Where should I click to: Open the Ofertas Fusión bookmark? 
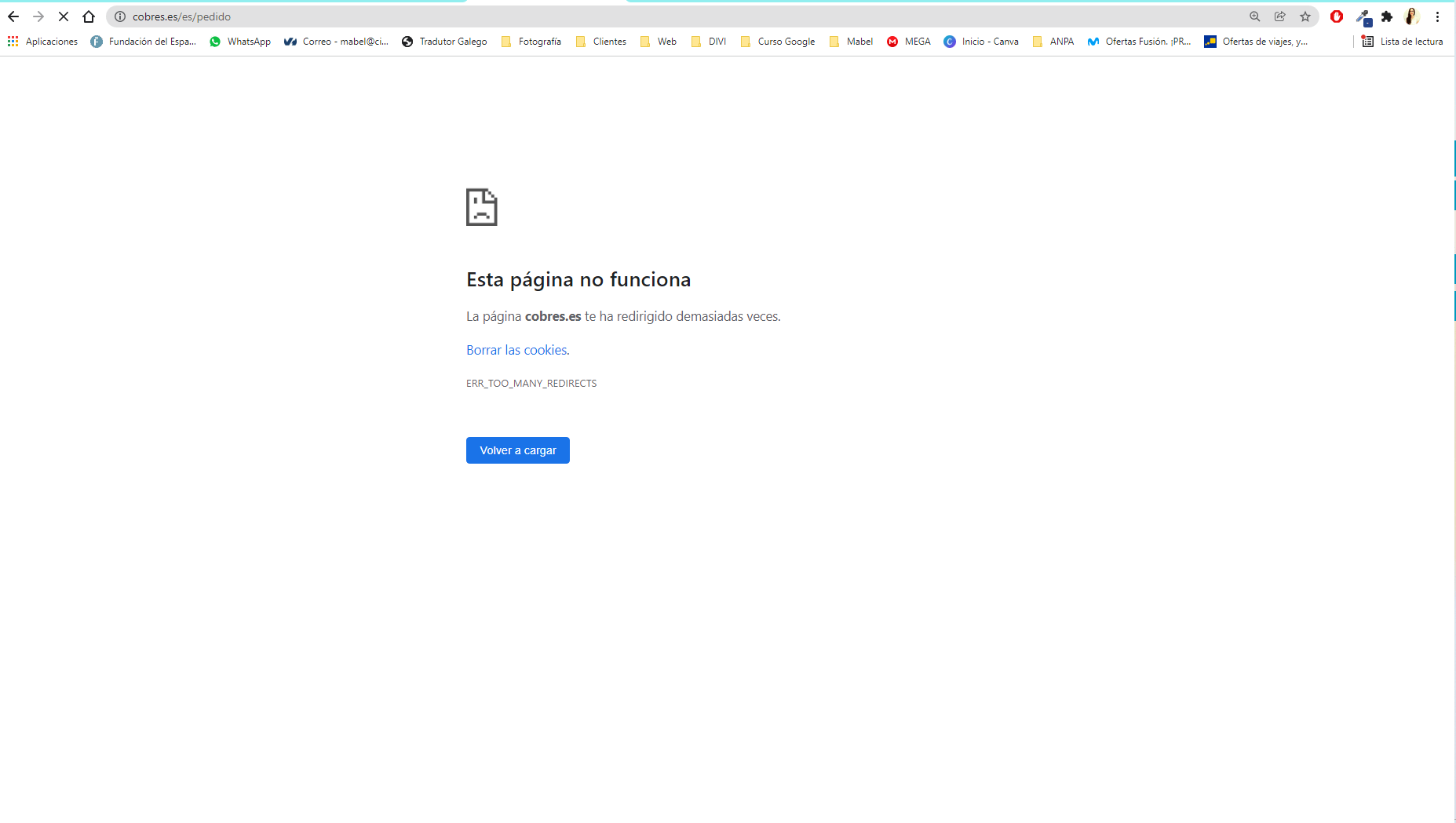tap(1139, 42)
